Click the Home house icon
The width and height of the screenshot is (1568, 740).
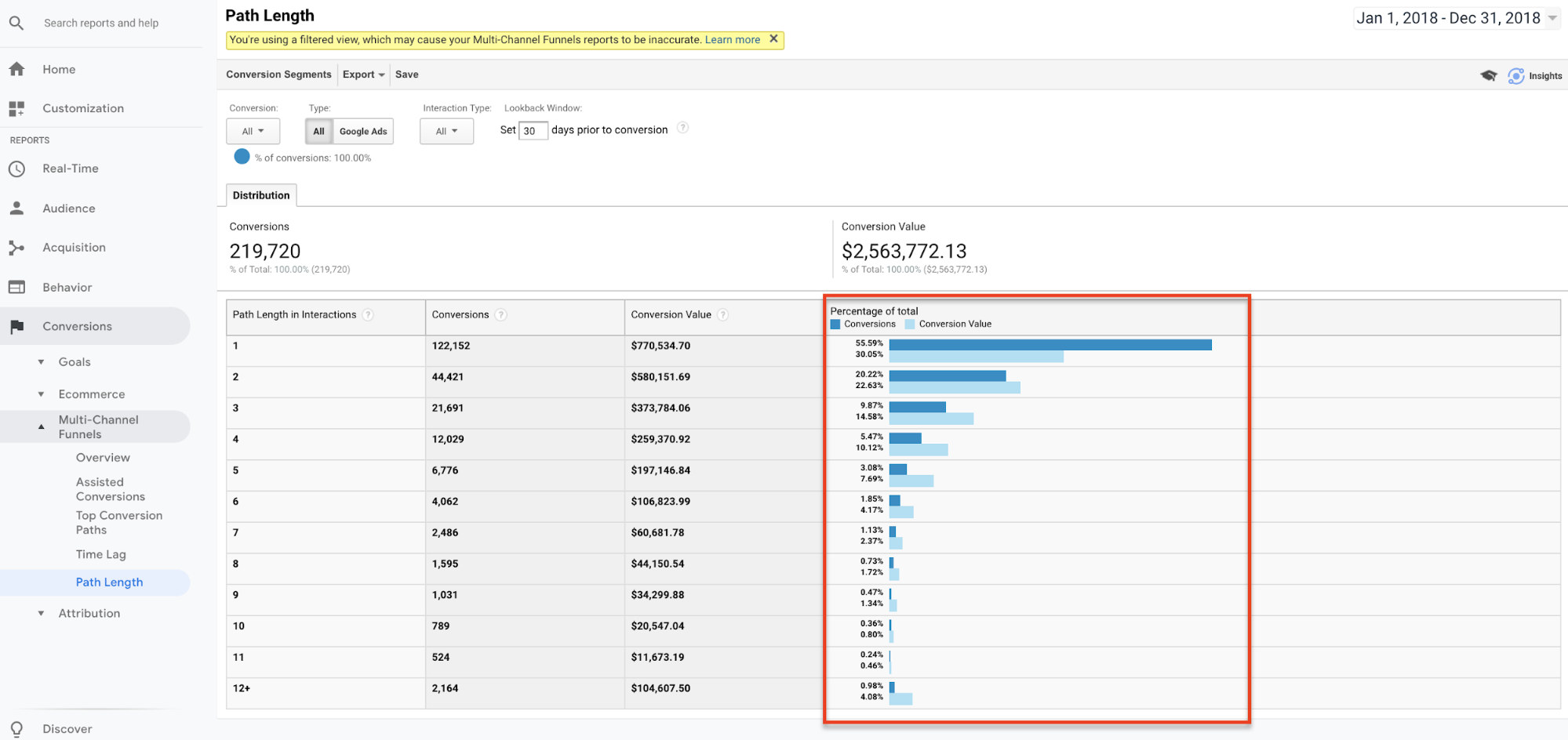16,69
